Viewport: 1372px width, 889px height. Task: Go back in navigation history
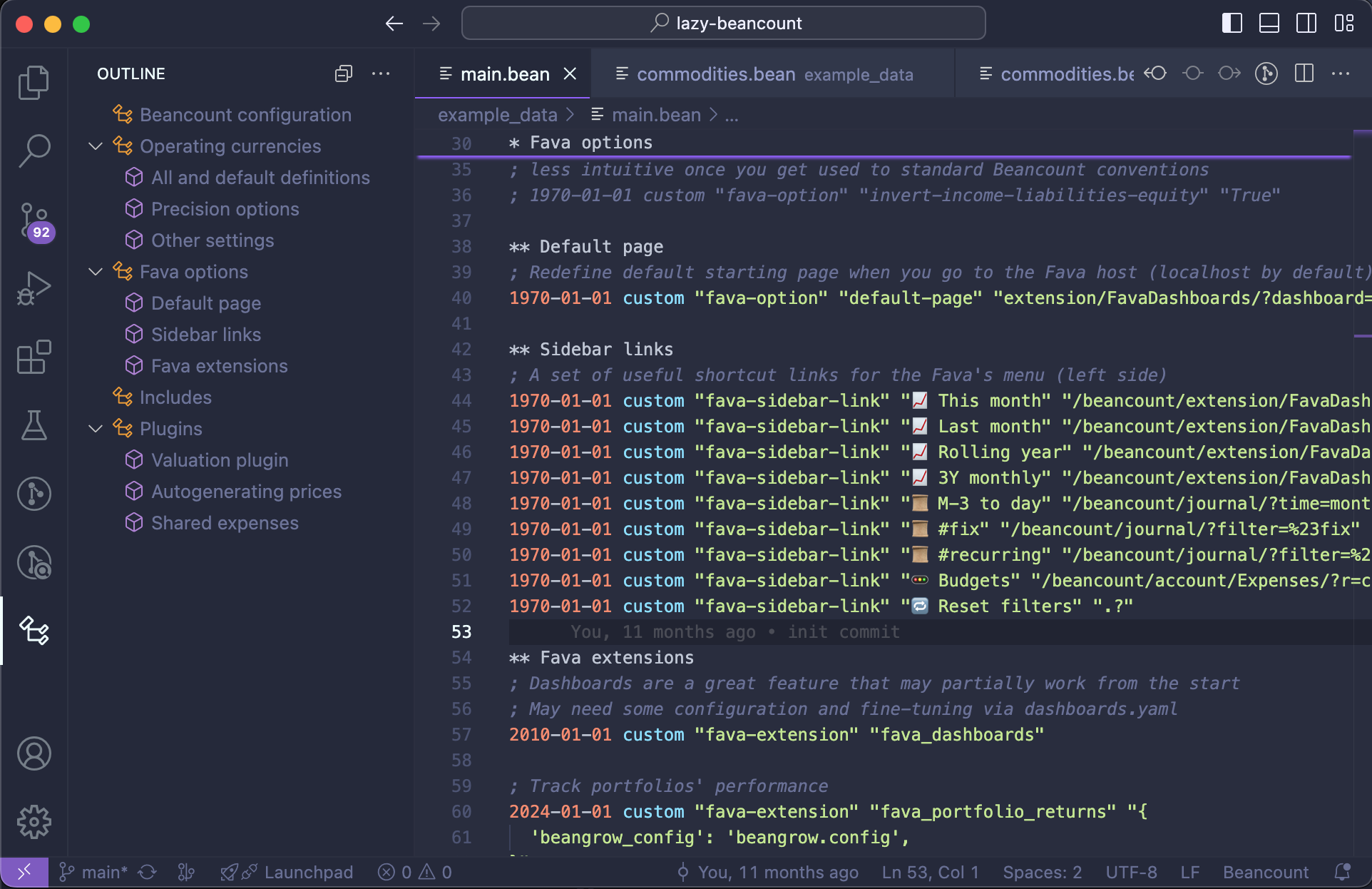(394, 24)
